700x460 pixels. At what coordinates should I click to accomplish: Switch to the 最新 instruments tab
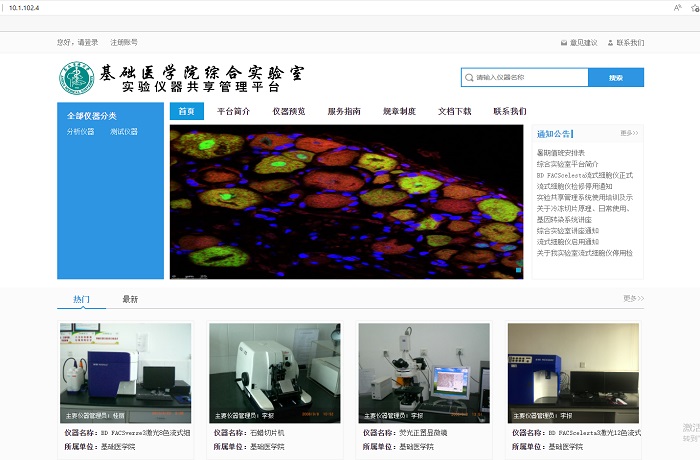pos(130,299)
